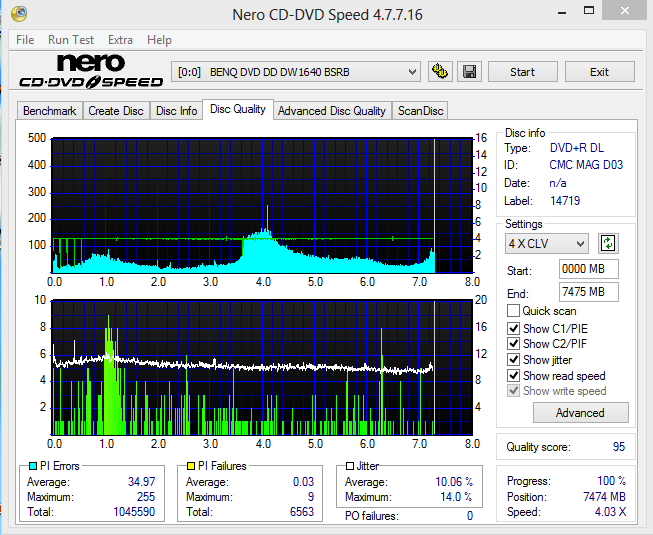Click the PO failures value 0

(470, 516)
